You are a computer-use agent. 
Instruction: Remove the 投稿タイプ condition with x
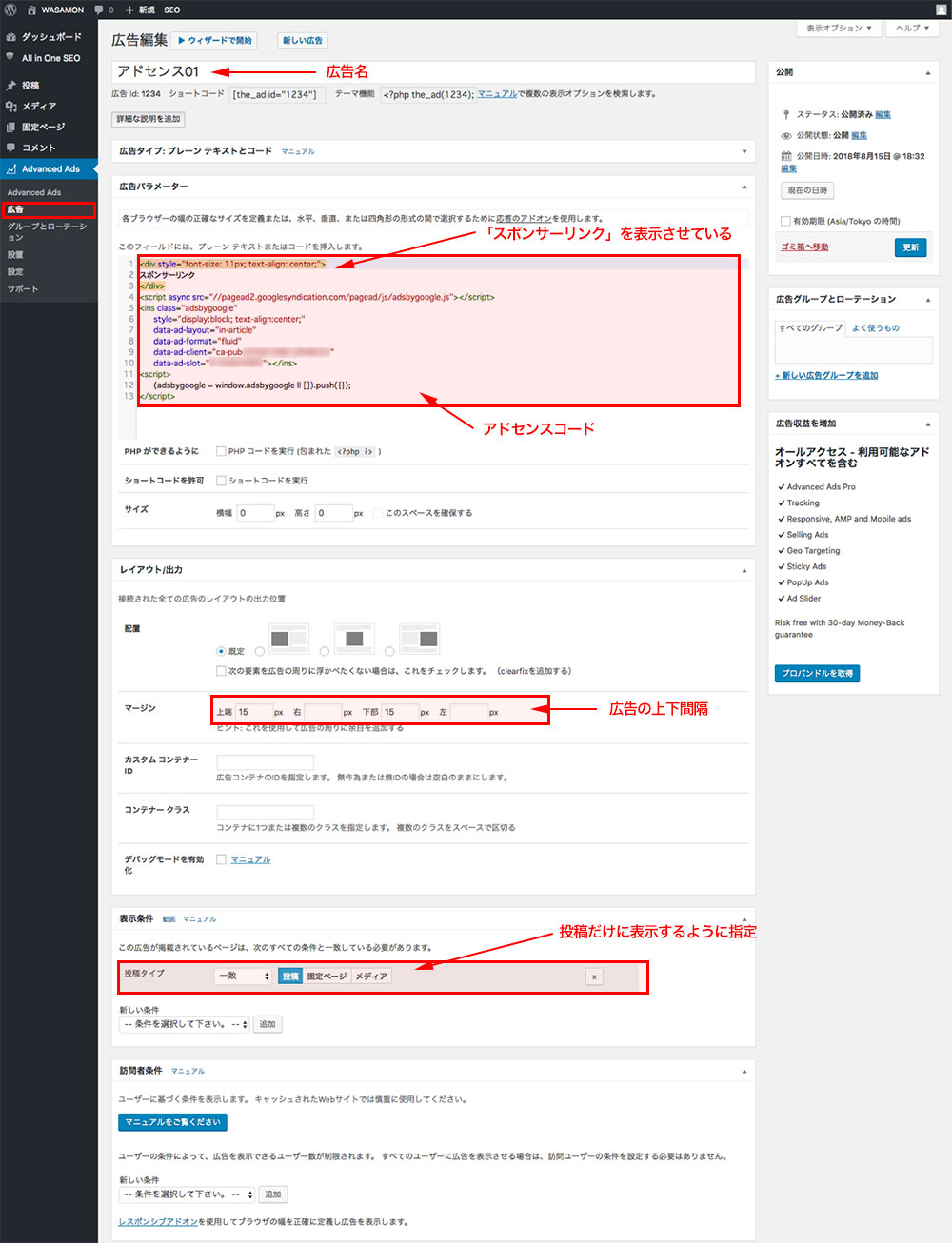pyautogui.click(x=594, y=977)
